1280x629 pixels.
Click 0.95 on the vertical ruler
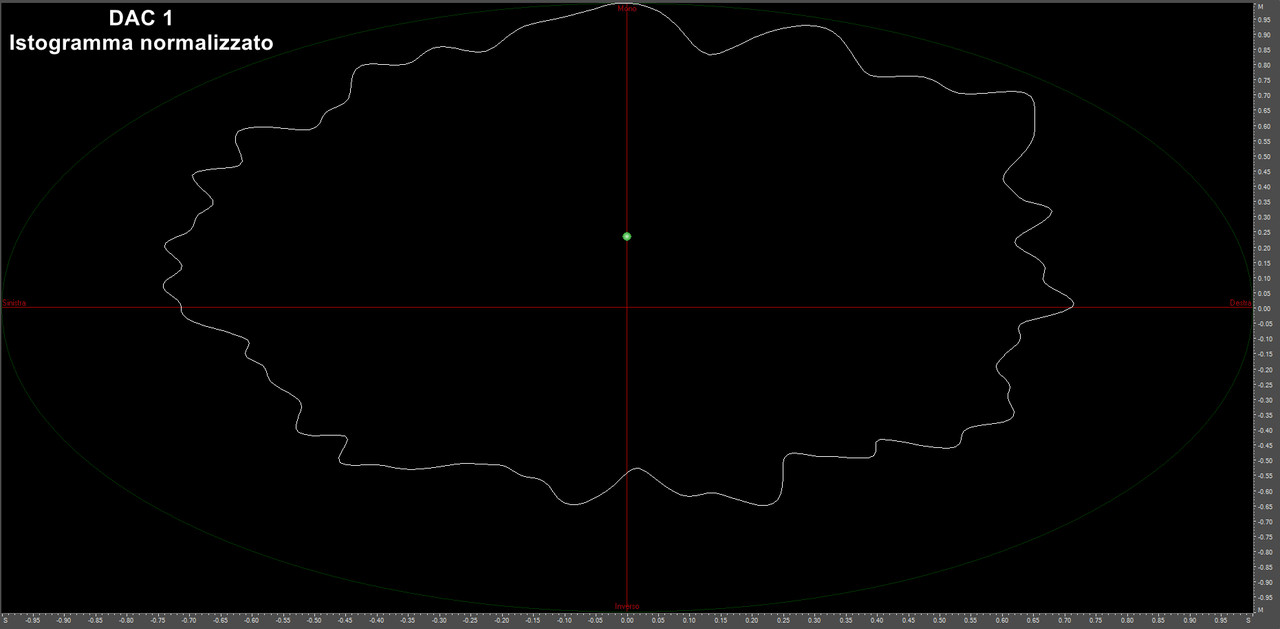point(1265,20)
